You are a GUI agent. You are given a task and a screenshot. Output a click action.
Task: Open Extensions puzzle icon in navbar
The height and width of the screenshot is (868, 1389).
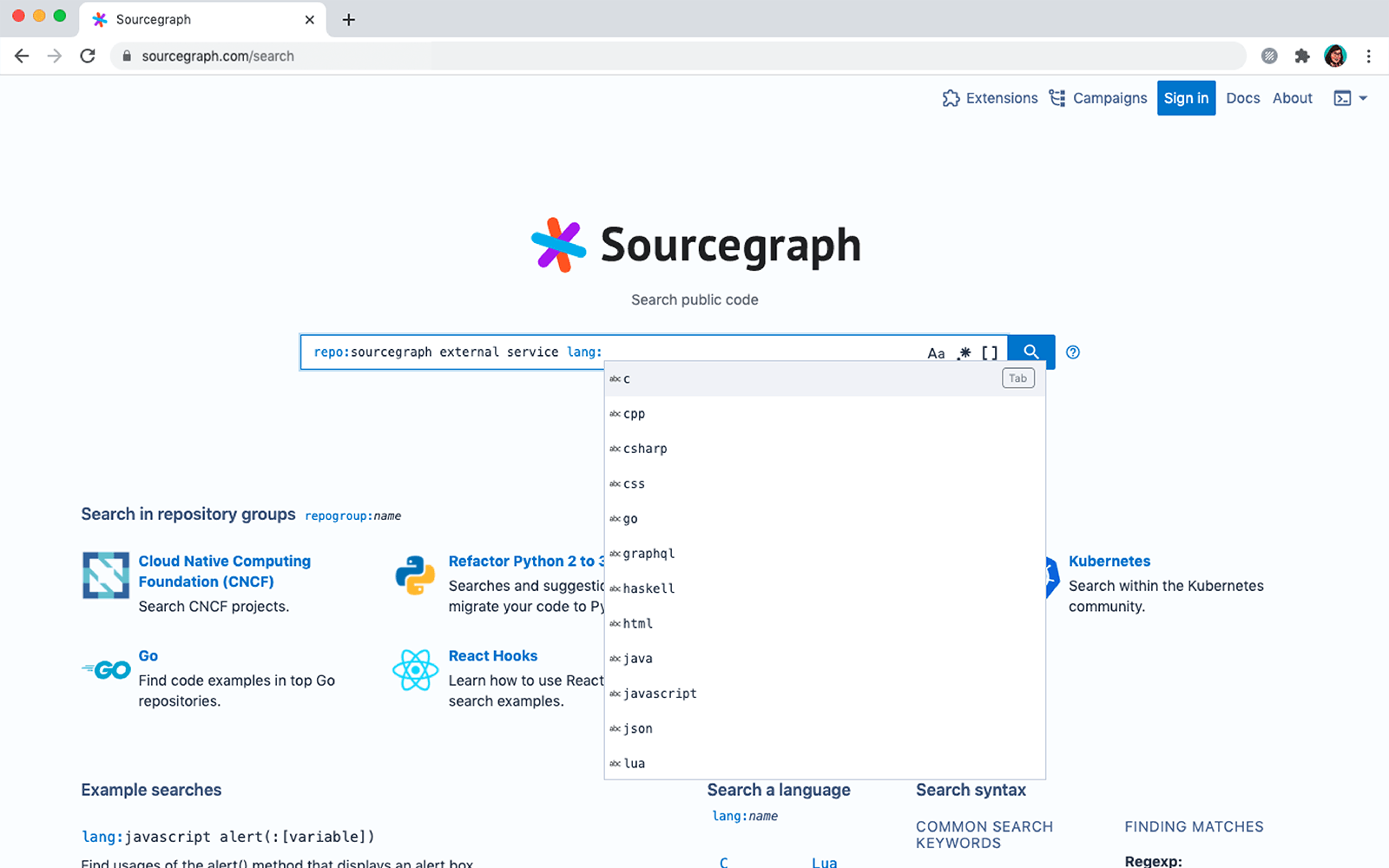click(x=951, y=98)
